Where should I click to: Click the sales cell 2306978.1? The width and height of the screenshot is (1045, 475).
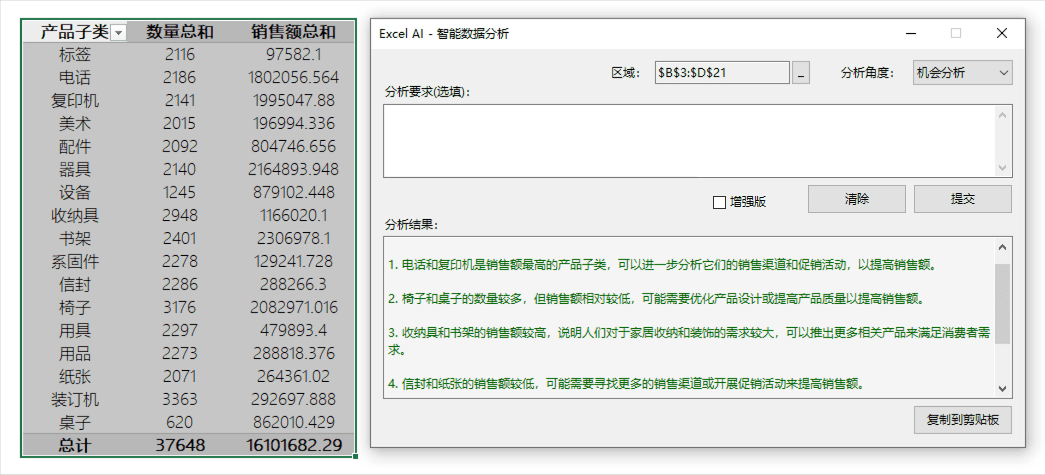click(294, 238)
